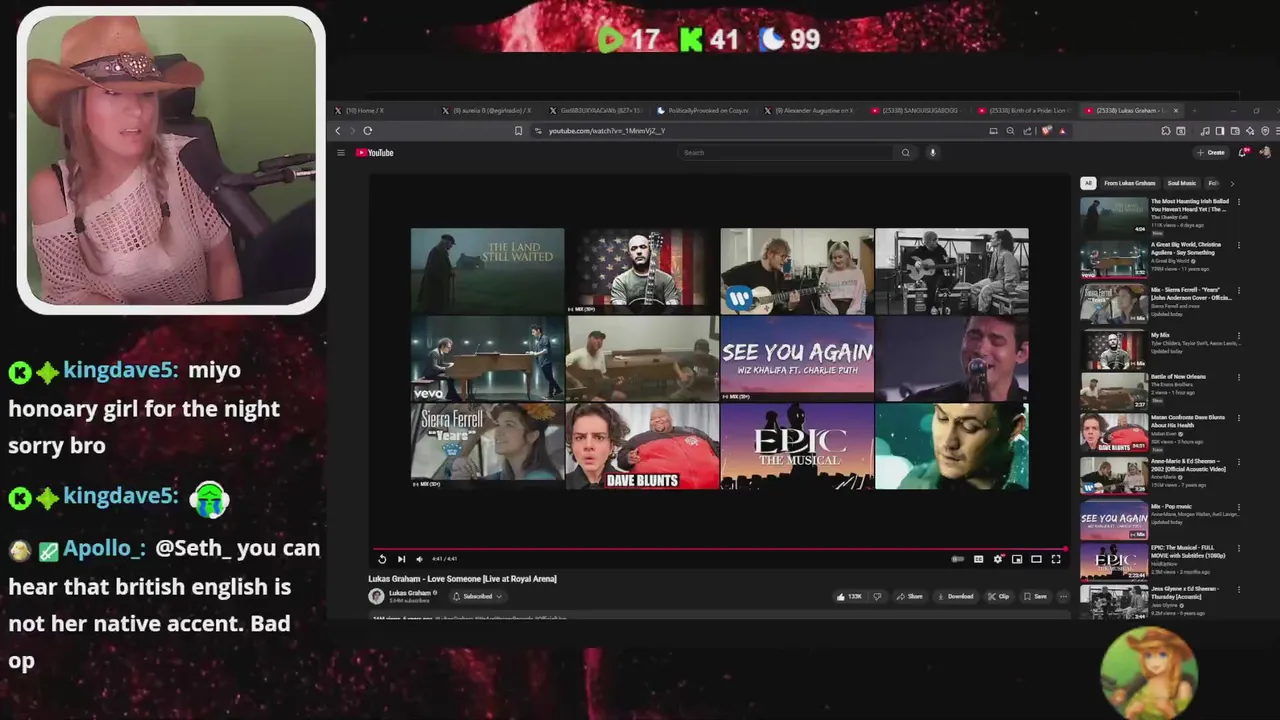Go back in browser
The height and width of the screenshot is (720, 1280).
click(x=338, y=131)
